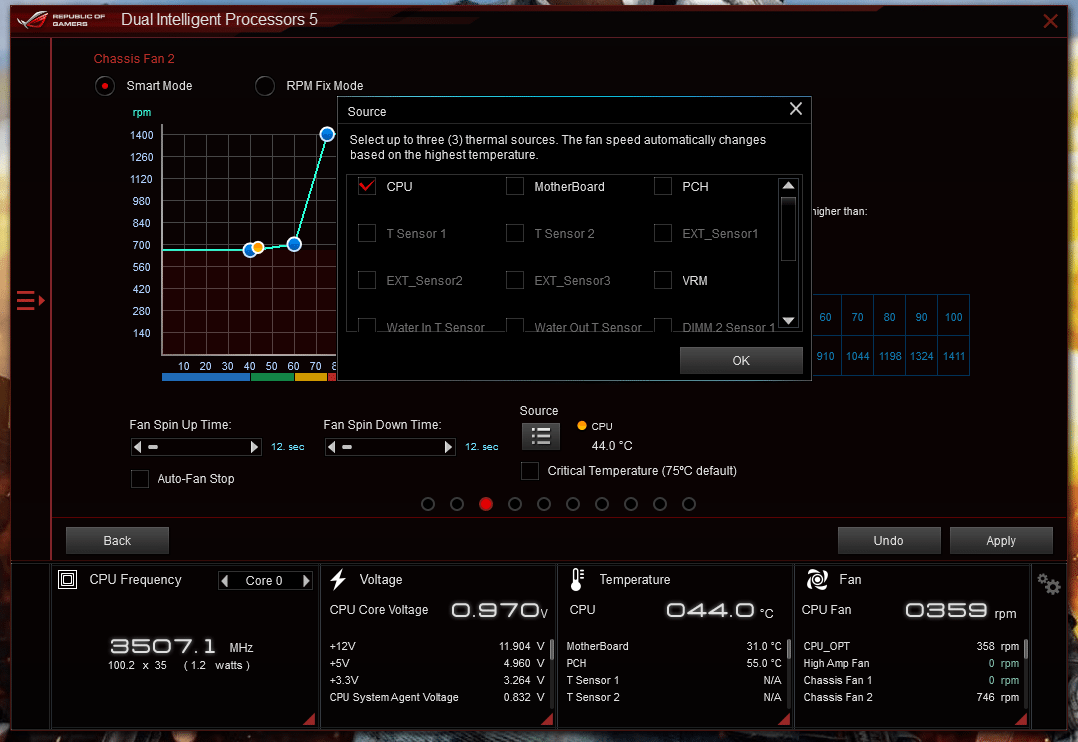
Task: Uncheck the CPU thermal source
Action: [x=367, y=186]
